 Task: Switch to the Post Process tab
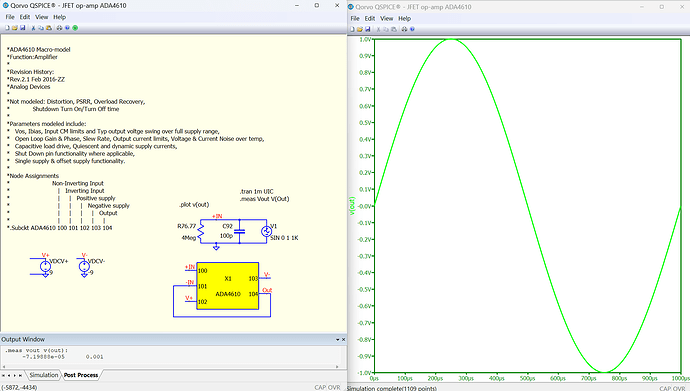(81, 375)
